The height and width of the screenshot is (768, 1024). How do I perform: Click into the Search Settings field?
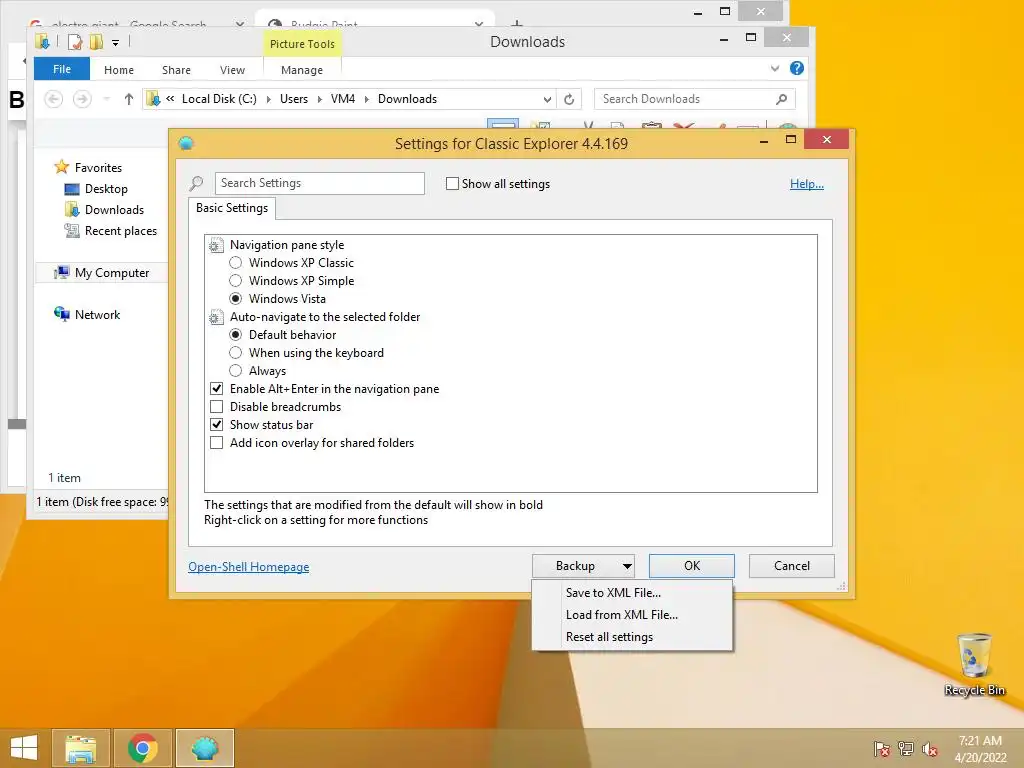tap(319, 183)
